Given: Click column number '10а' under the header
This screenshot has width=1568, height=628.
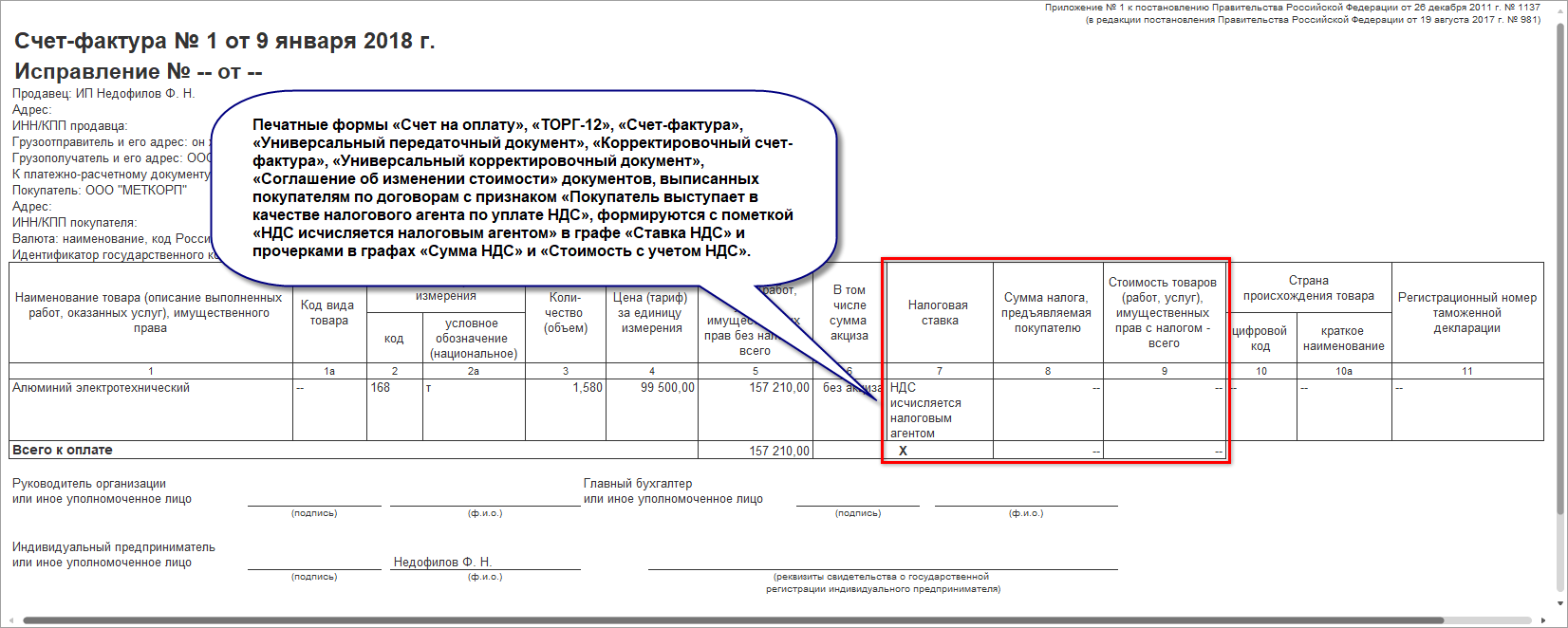Looking at the screenshot, I should [x=1344, y=371].
